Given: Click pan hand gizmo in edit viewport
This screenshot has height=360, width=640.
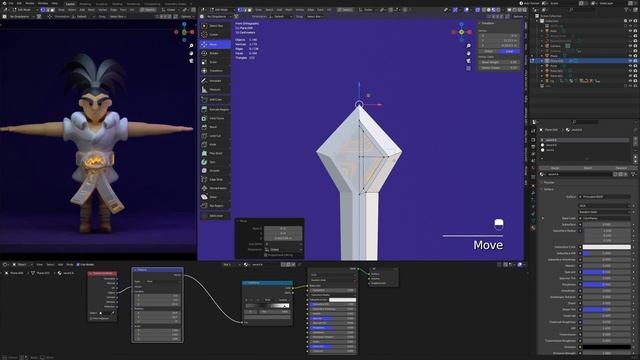Looking at the screenshot, I should click(469, 53).
